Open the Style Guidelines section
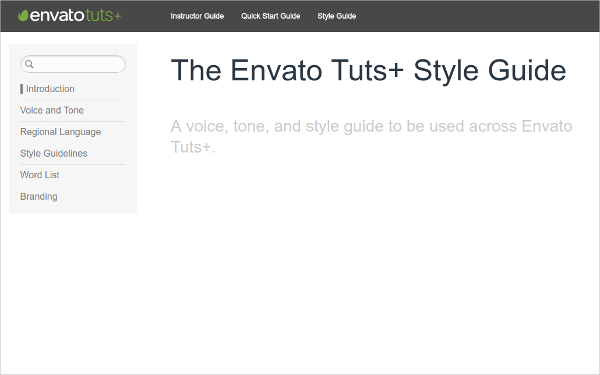Screen dimensions: 600x375 [x=54, y=153]
